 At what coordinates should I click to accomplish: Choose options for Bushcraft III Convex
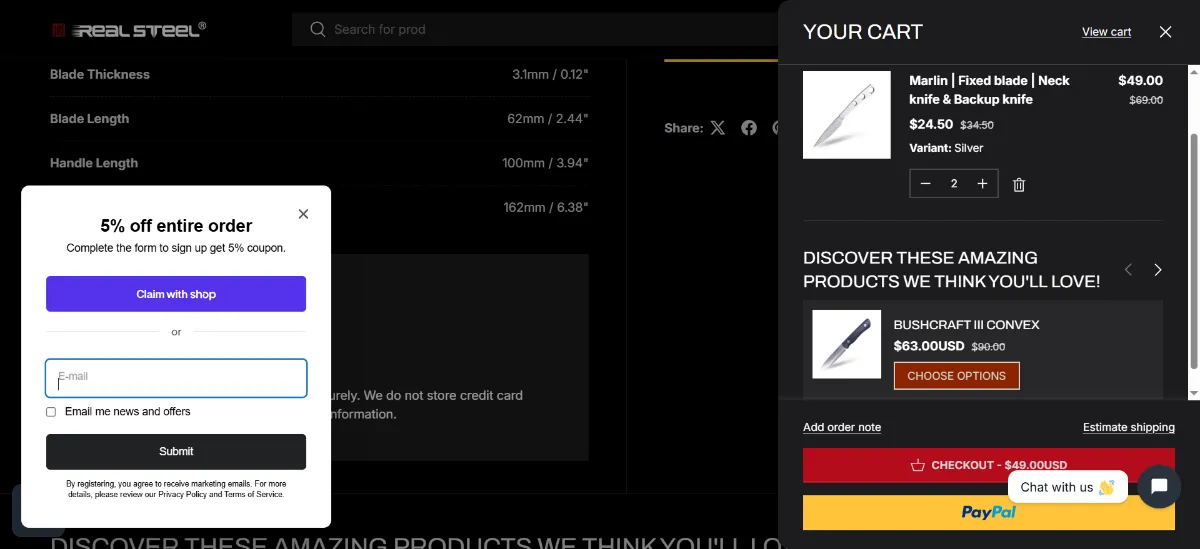[956, 376]
